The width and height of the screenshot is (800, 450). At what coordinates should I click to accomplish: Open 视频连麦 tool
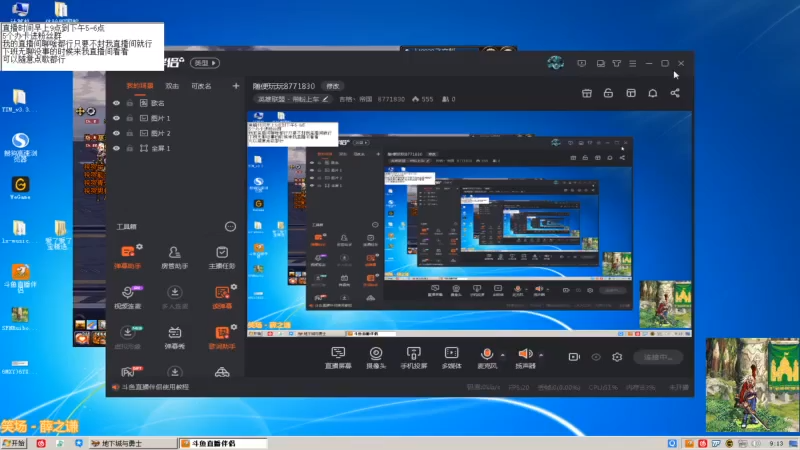pos(128,297)
